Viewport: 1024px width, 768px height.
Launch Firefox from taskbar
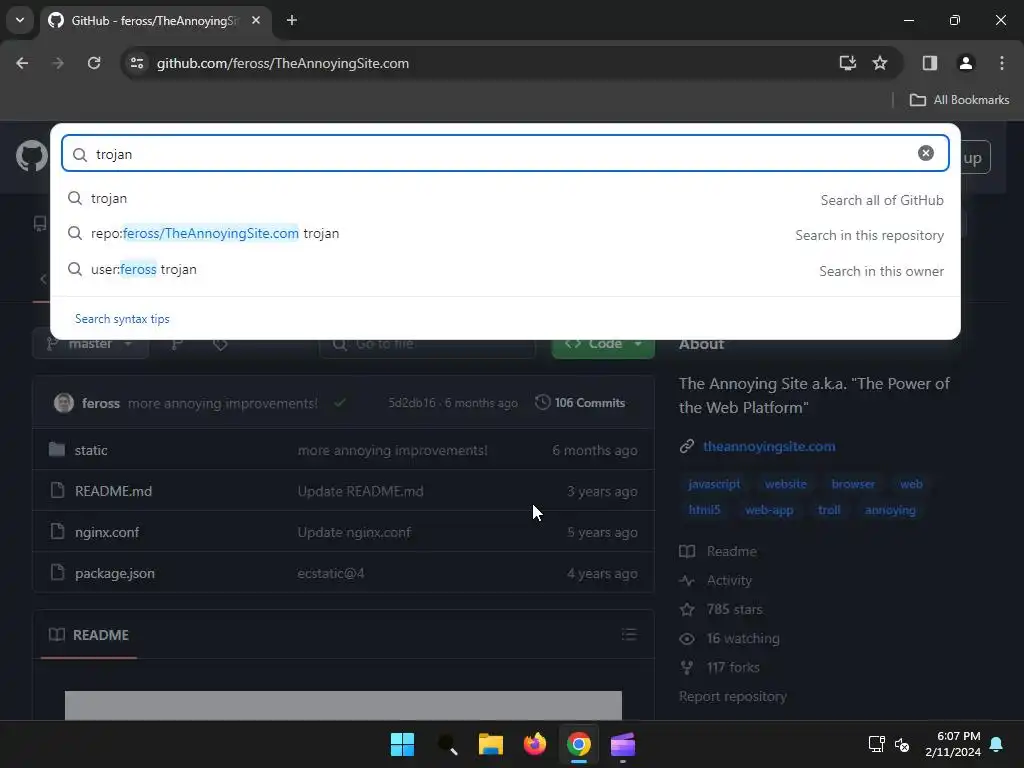click(535, 744)
